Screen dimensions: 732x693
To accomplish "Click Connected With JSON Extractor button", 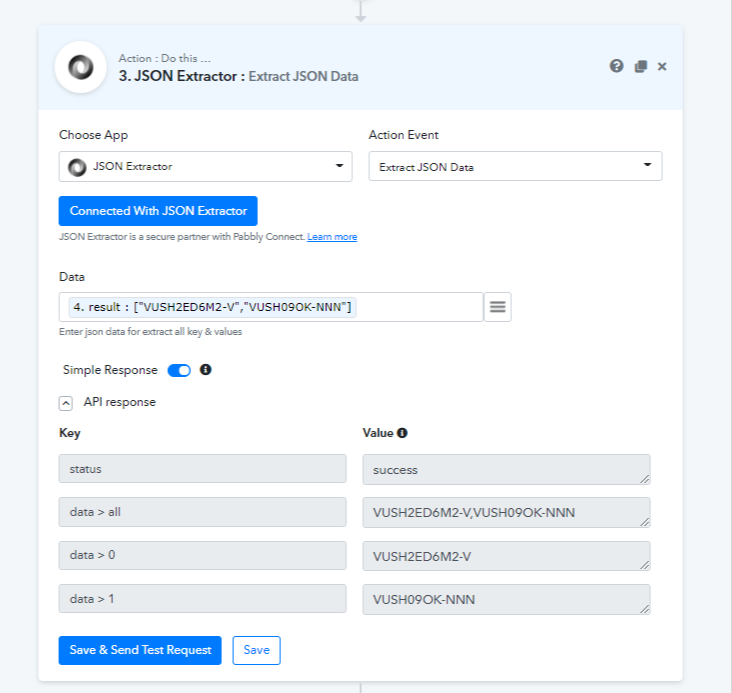I will 158,211.
